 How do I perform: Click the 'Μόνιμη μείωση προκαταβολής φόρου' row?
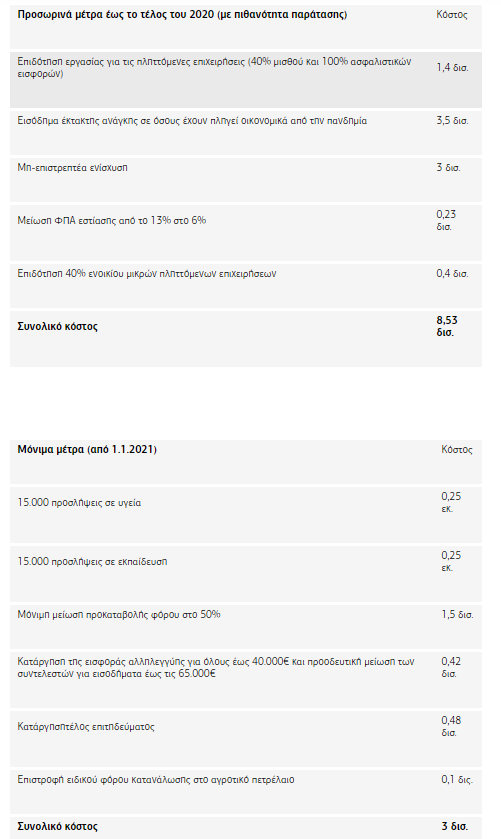246,627
